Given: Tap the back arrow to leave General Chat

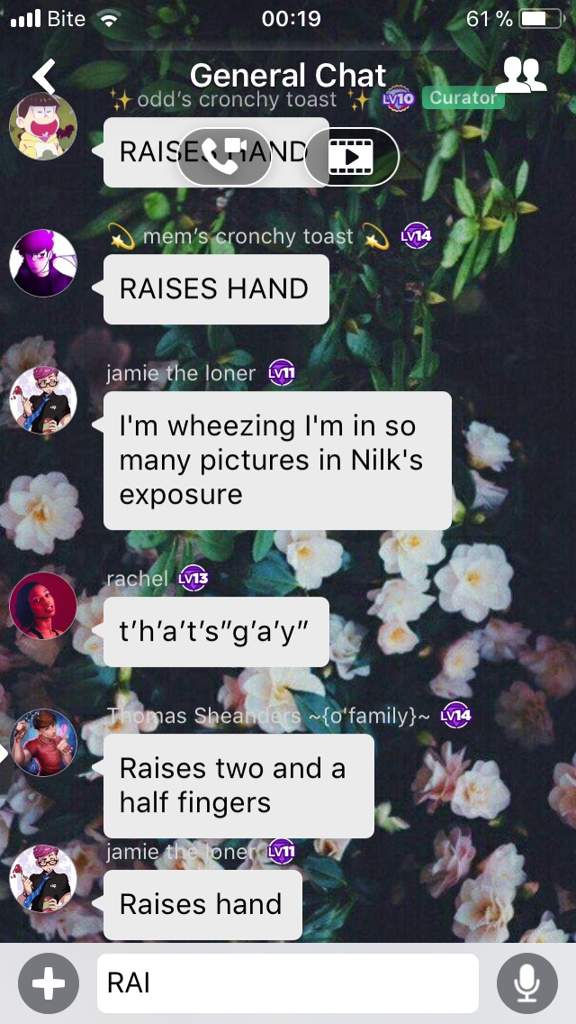Looking at the screenshot, I should point(44,76).
